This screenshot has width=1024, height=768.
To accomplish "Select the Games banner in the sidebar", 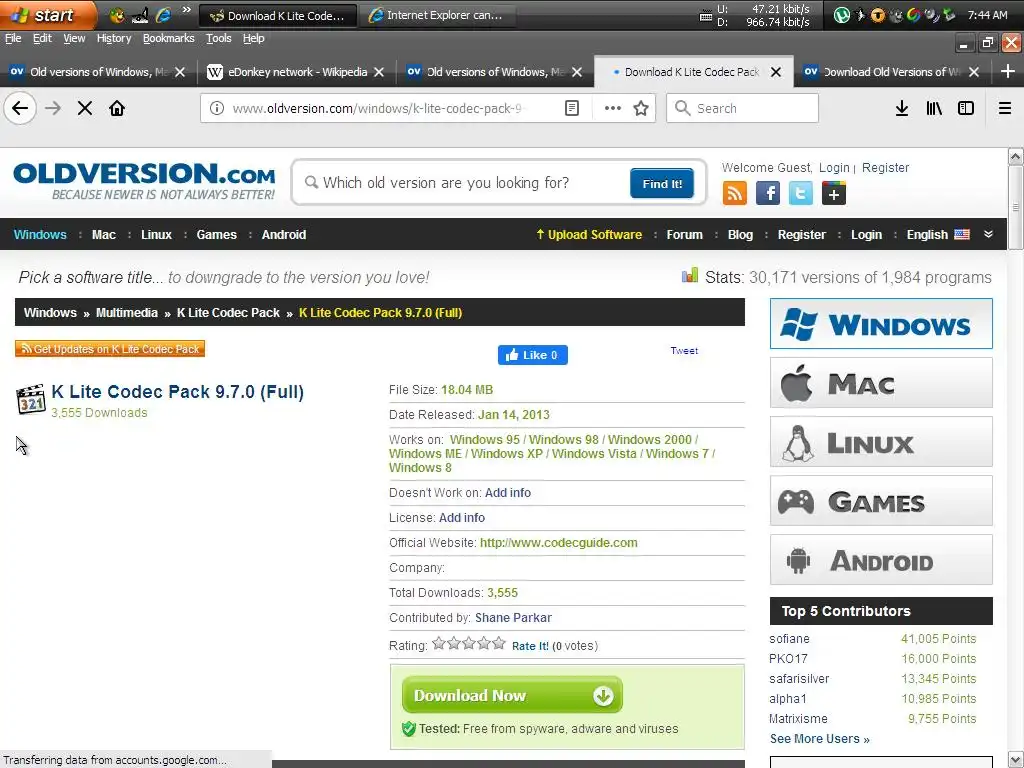I will pyautogui.click(x=881, y=501).
